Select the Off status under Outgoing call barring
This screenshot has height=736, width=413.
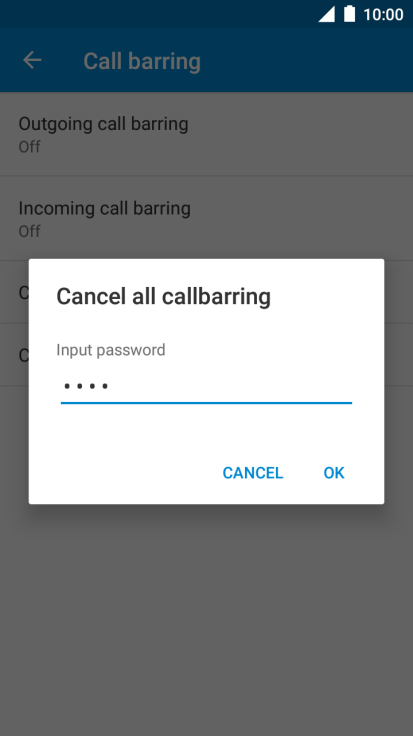click(30, 147)
